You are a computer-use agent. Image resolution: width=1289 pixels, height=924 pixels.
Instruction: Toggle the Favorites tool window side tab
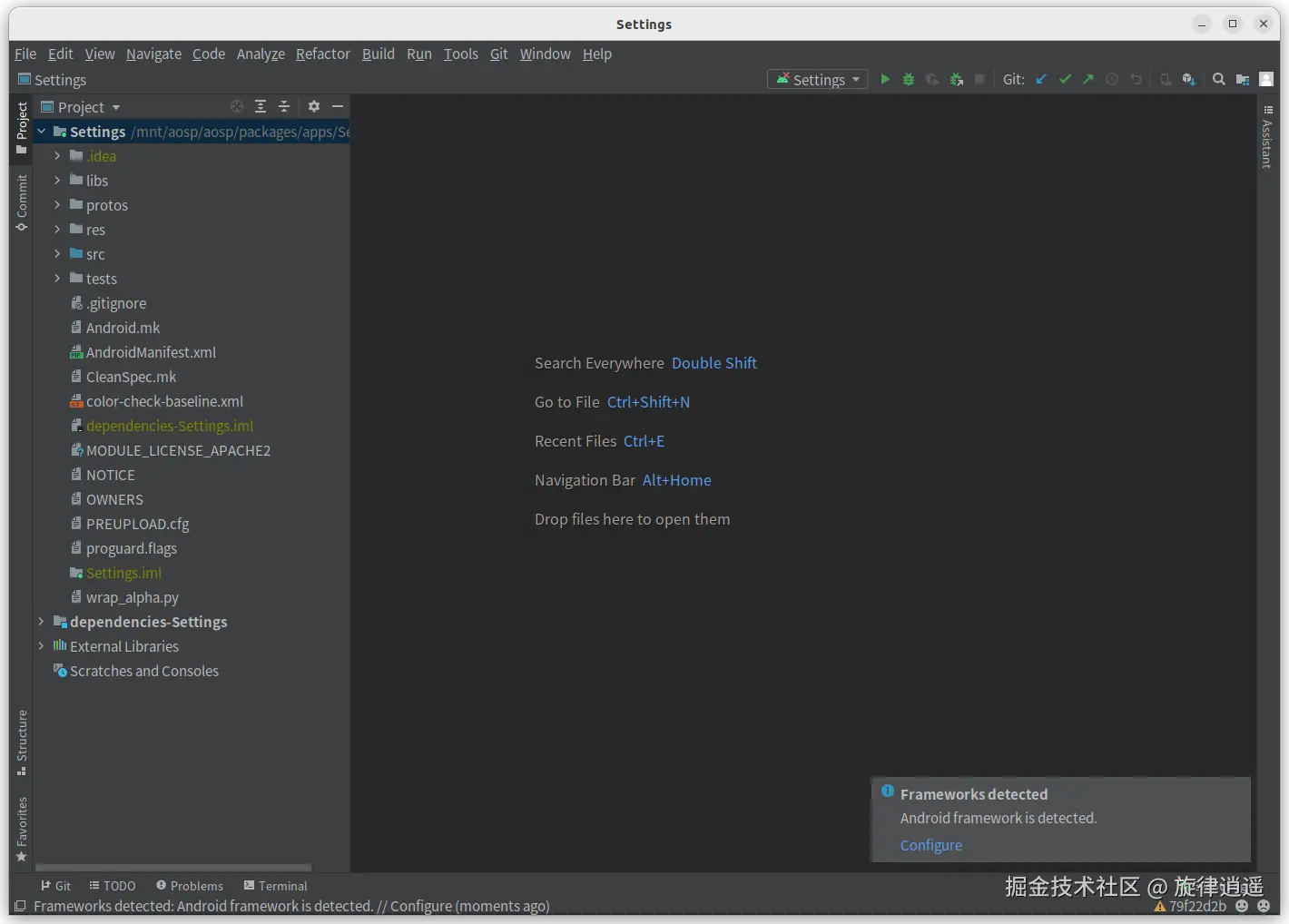(22, 829)
